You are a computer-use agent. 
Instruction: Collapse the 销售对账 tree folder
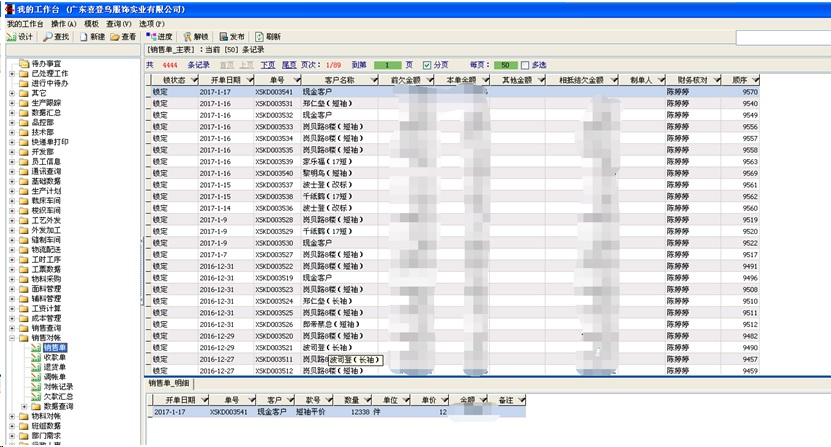click(x=11, y=338)
